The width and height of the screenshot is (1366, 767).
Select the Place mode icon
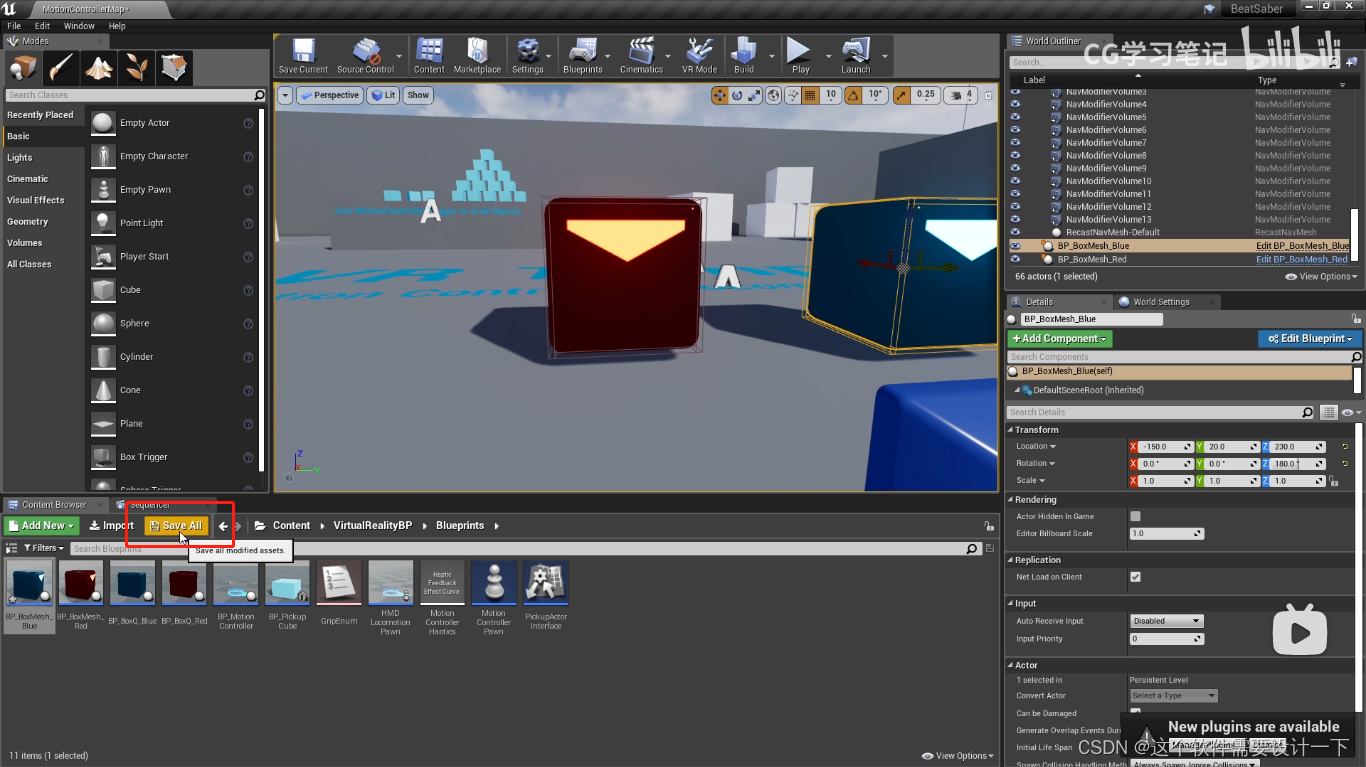coord(23,67)
